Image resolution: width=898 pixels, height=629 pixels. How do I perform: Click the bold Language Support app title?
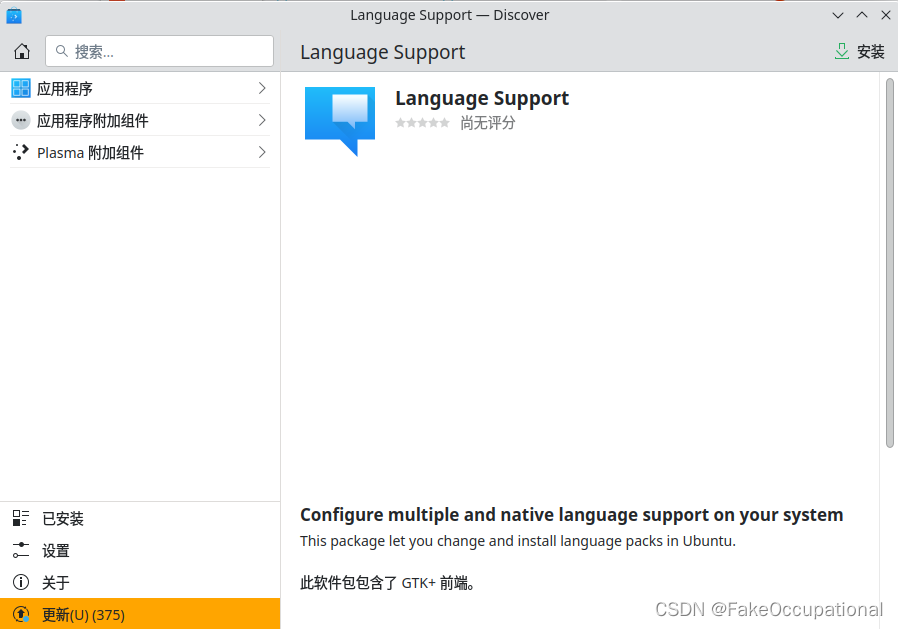point(482,98)
